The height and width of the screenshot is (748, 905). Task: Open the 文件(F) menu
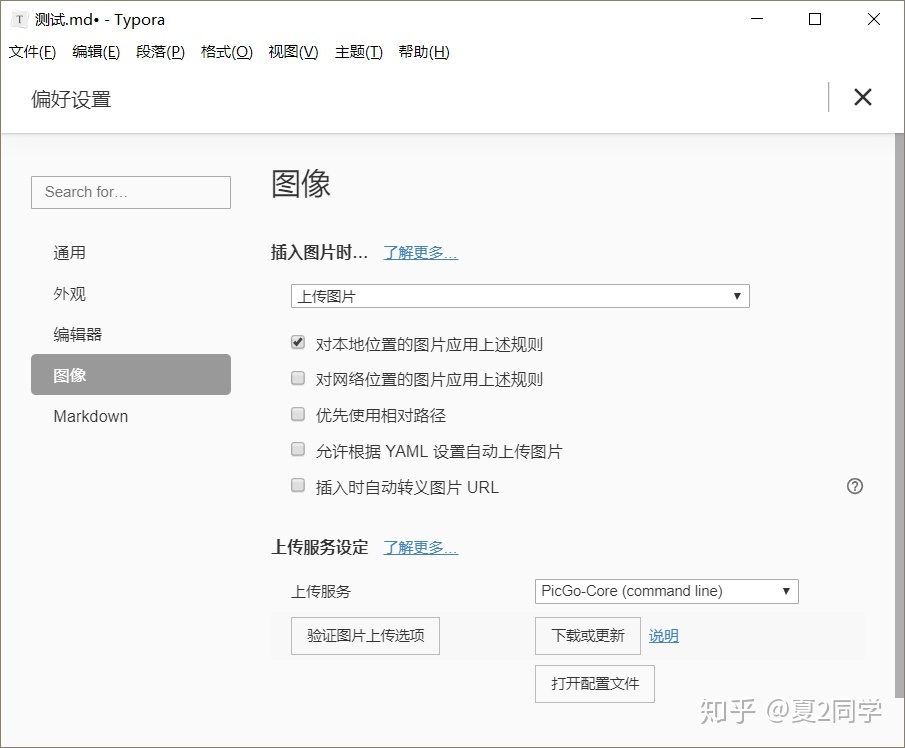(32, 52)
